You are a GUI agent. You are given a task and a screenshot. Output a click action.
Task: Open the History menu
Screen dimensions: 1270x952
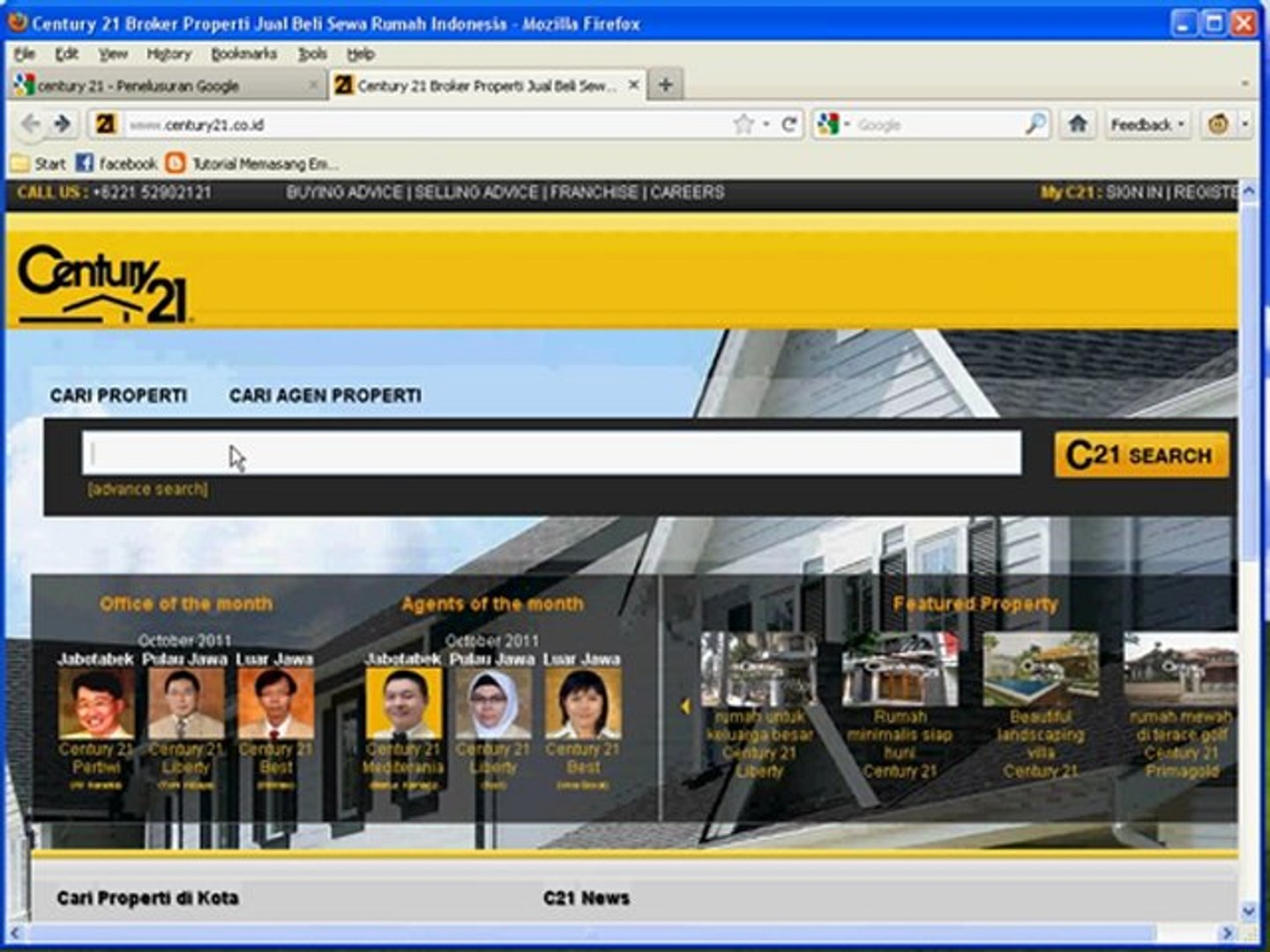(168, 54)
